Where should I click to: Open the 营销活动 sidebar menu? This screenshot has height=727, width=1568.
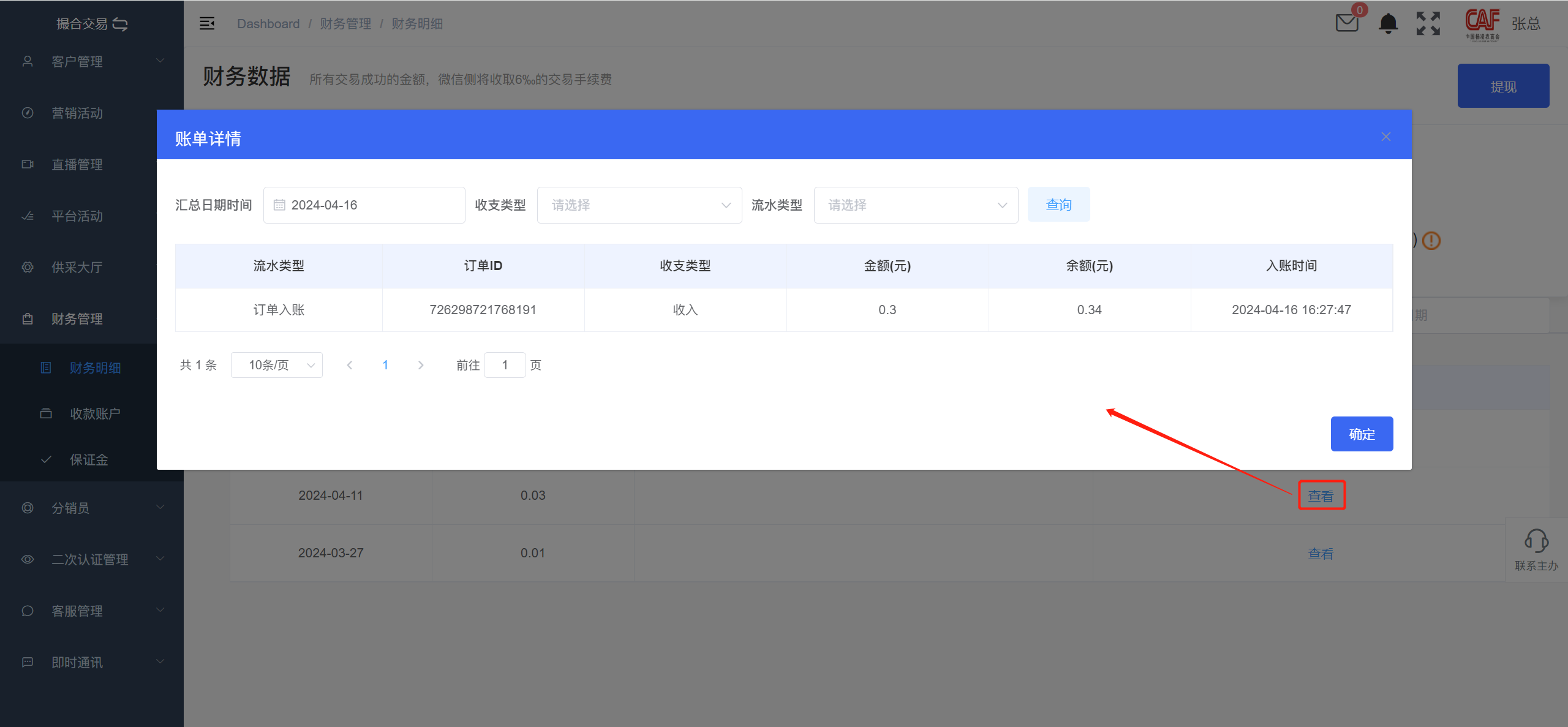pyautogui.click(x=78, y=113)
